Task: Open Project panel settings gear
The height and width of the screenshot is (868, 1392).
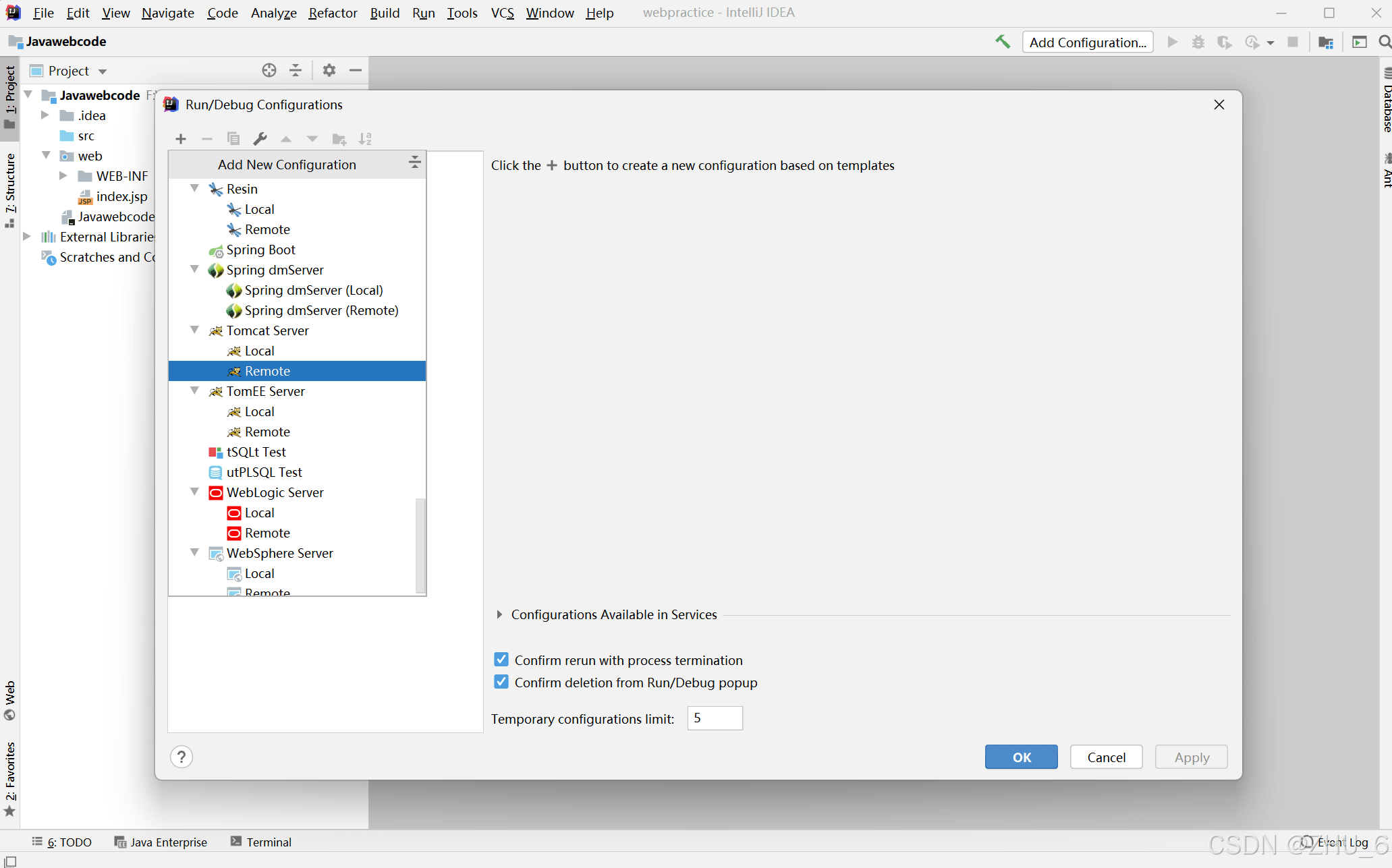Action: (329, 70)
